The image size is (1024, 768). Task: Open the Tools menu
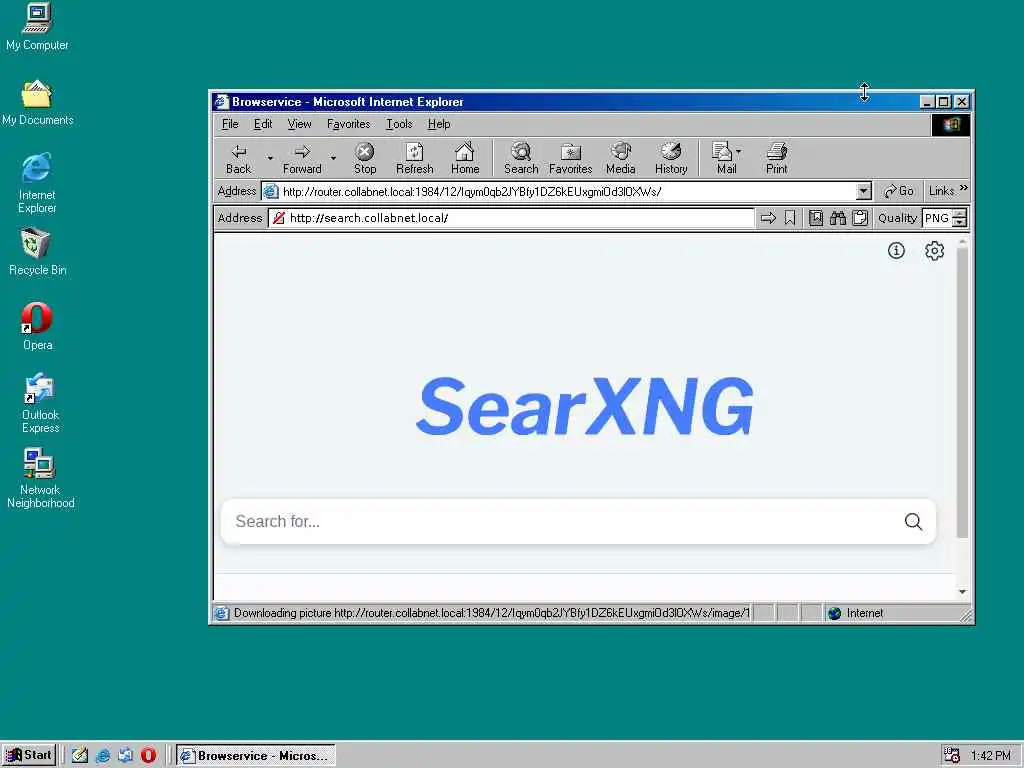tap(399, 124)
